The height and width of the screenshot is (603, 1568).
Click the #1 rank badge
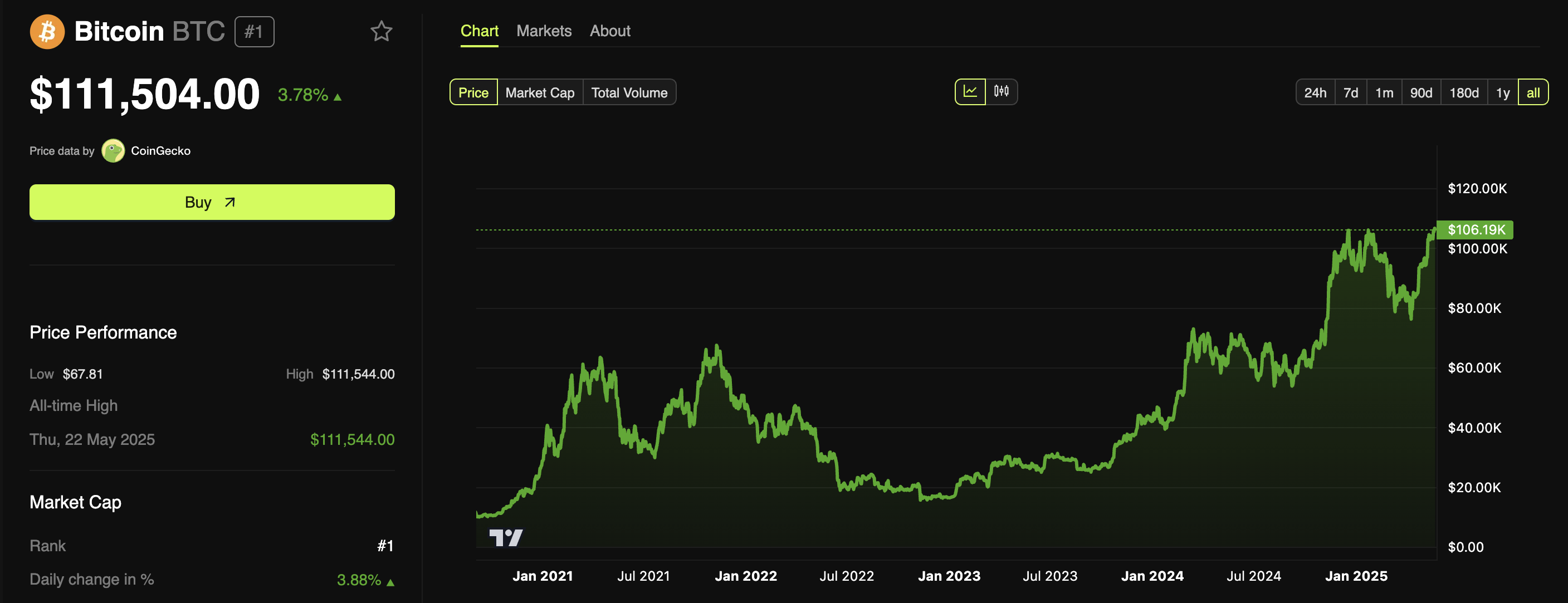tap(254, 32)
